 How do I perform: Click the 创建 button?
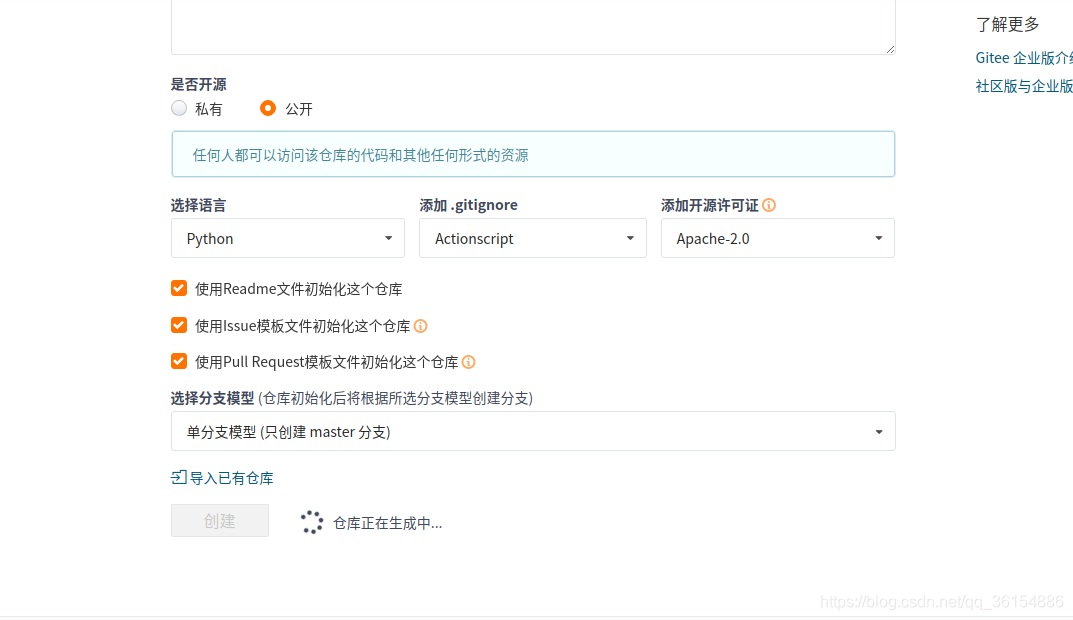pos(220,521)
